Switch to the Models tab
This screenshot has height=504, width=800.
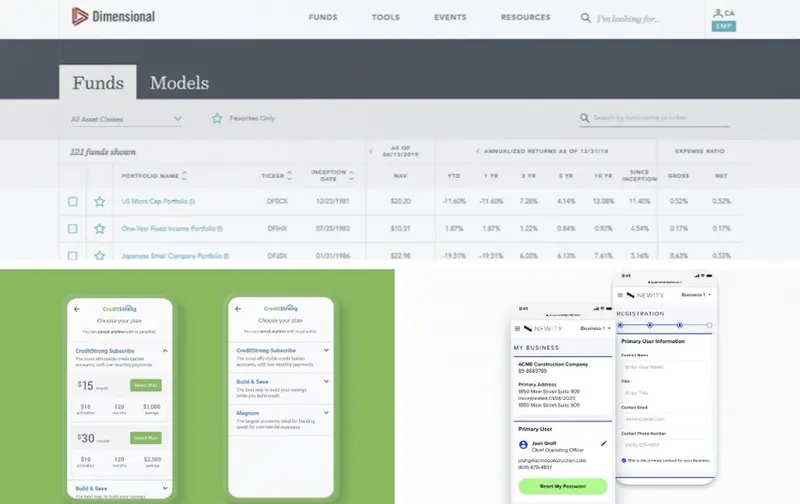click(179, 83)
